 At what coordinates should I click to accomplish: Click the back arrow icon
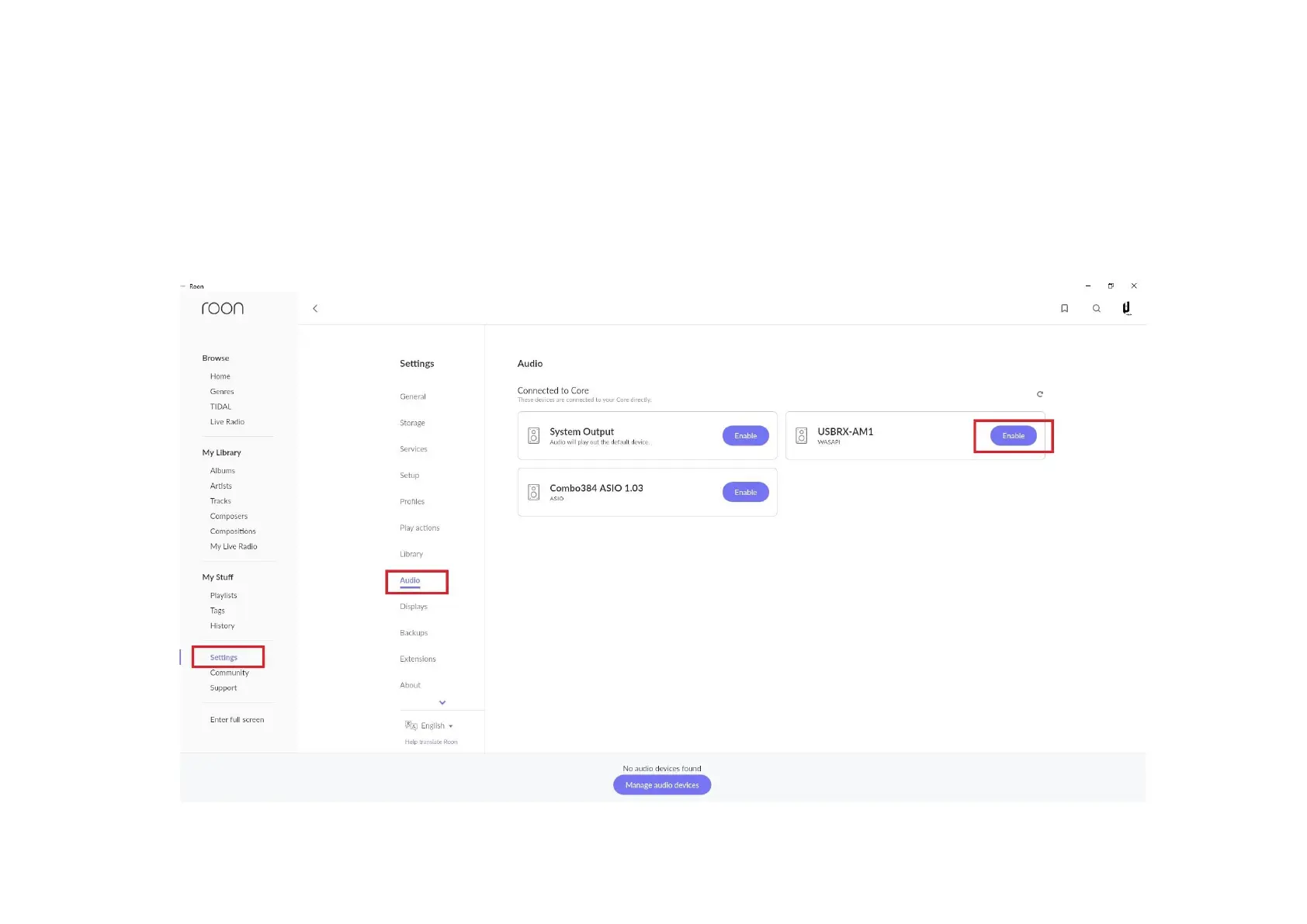(315, 309)
